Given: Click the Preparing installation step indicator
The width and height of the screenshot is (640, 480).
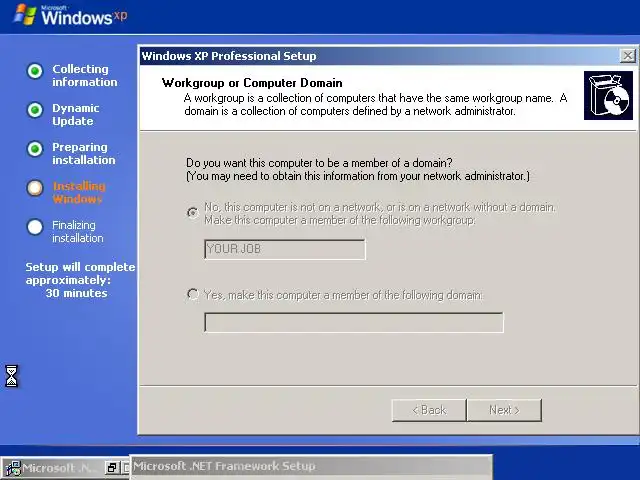Looking at the screenshot, I should (35, 149).
